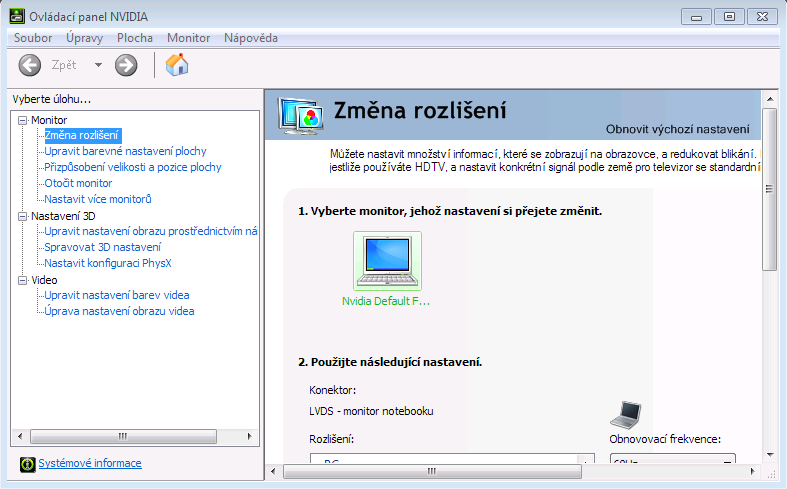Click the Video category label
Screen dimensions: 787x489
44,281
